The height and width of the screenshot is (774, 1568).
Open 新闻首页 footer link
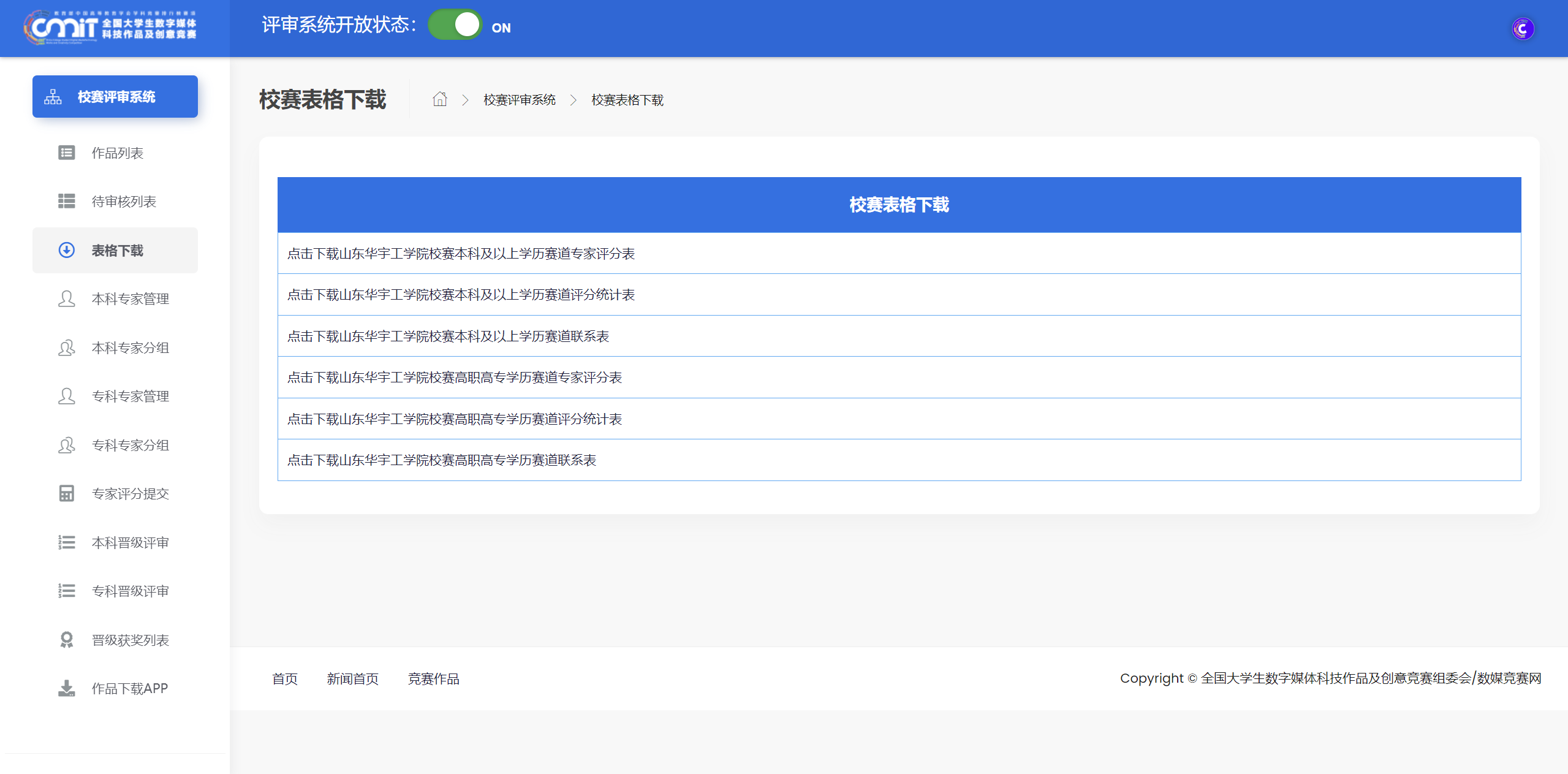[353, 678]
